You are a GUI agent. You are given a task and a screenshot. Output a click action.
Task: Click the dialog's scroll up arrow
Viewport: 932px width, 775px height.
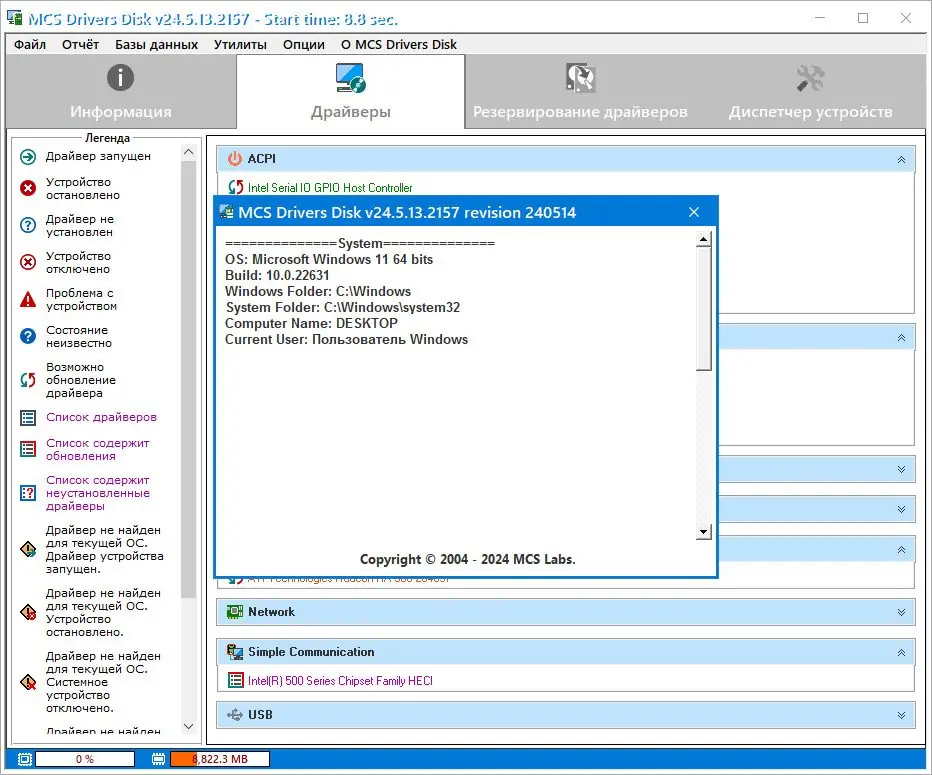pyautogui.click(x=703, y=240)
